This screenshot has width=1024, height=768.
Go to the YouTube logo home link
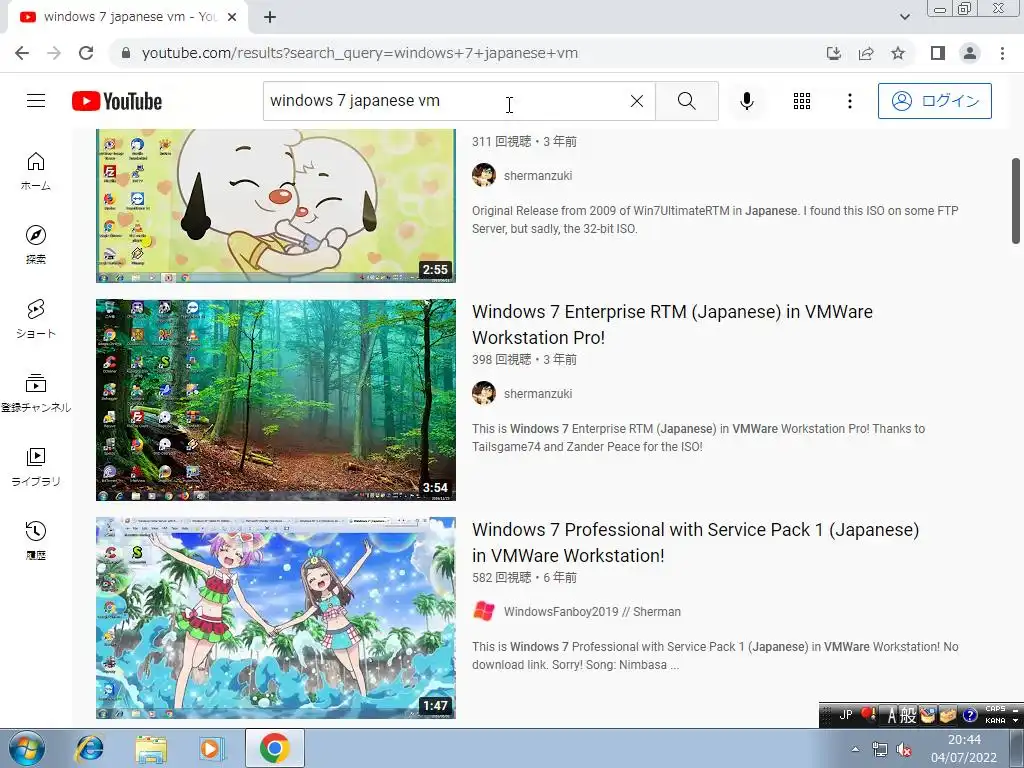click(117, 101)
